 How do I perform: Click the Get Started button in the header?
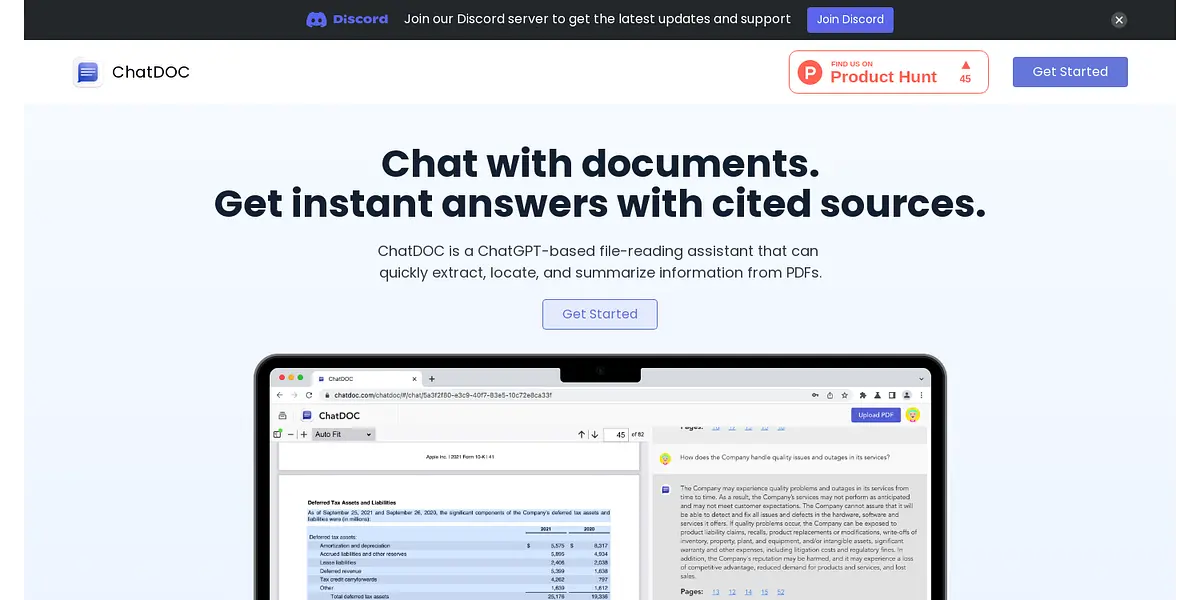[x=1069, y=72]
